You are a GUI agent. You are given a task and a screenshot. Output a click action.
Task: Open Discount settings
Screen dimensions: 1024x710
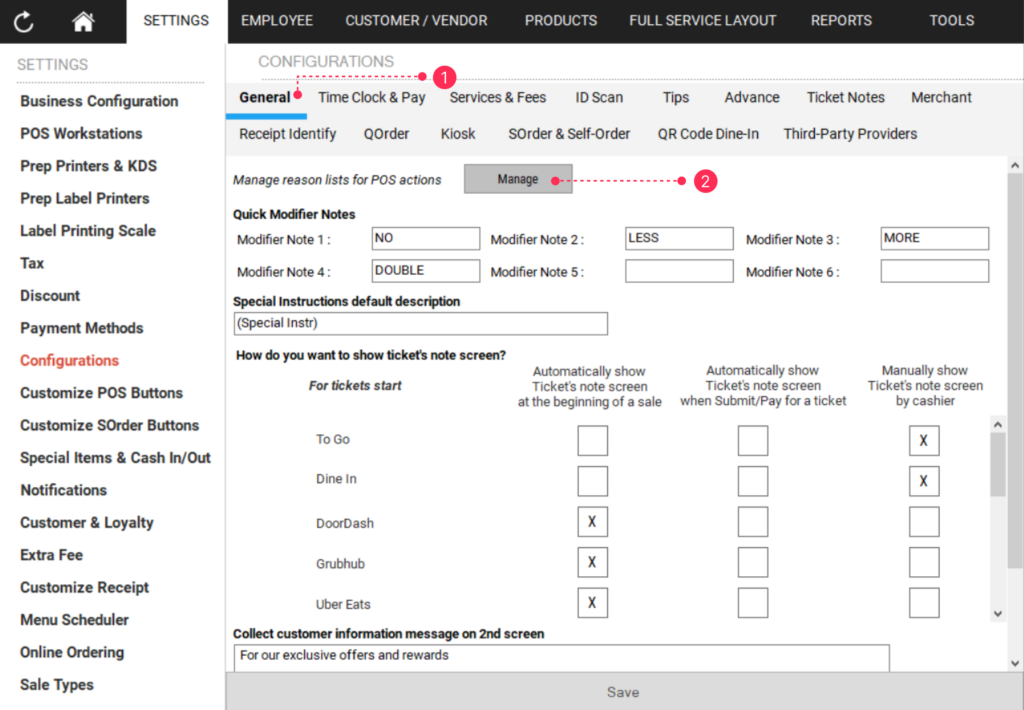pos(50,296)
